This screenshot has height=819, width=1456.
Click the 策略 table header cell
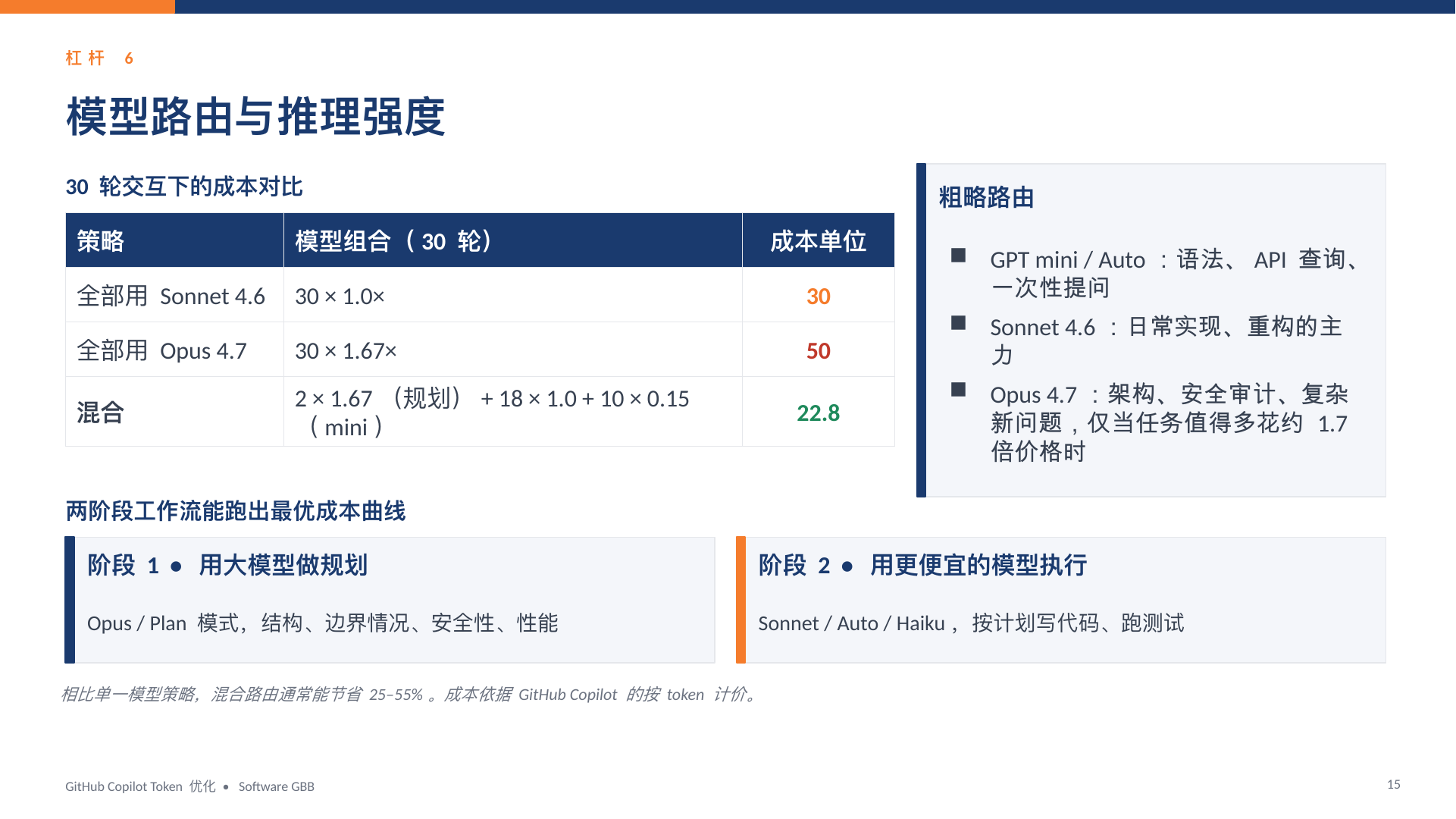174,240
